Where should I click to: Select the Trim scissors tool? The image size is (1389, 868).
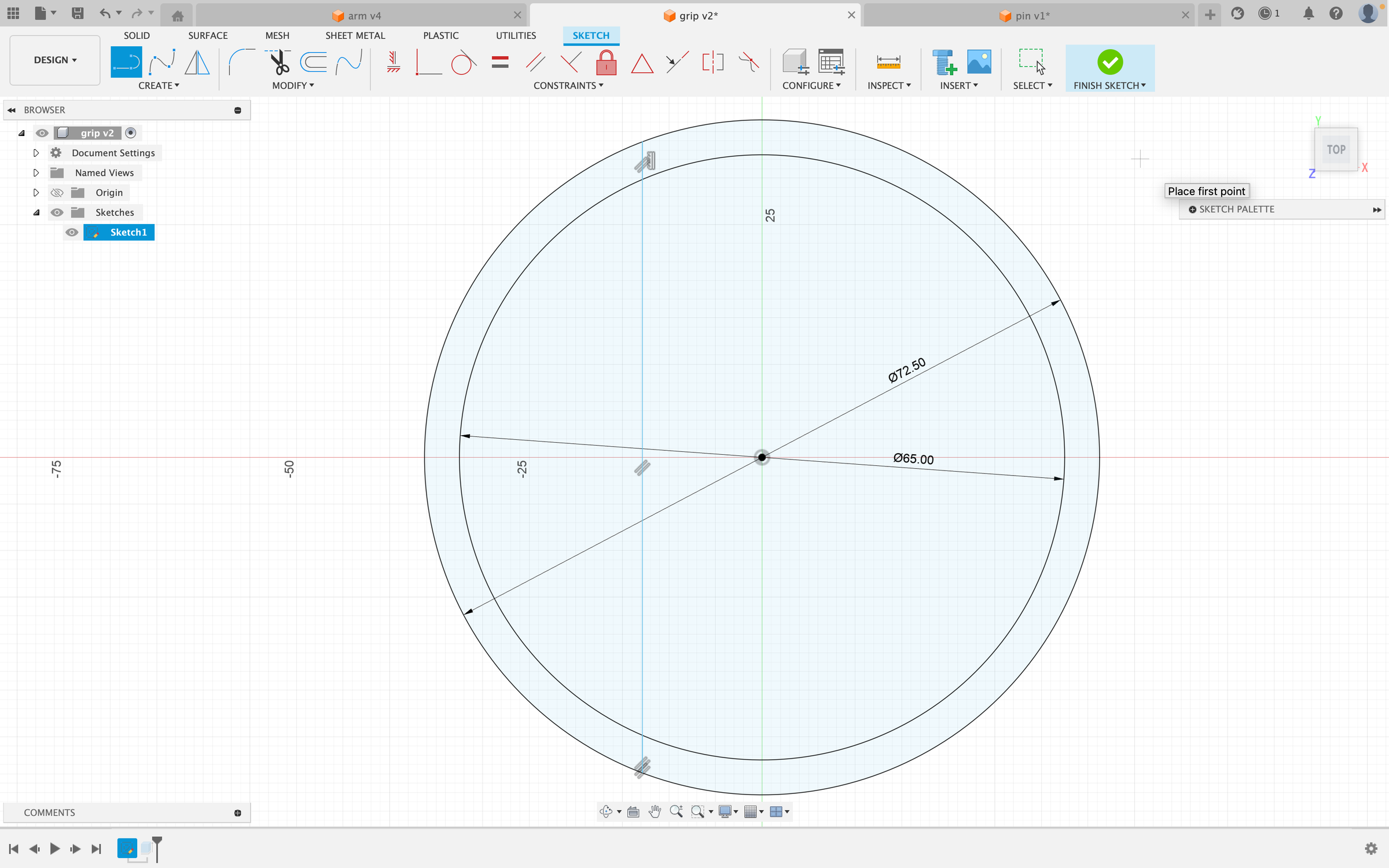click(x=279, y=62)
